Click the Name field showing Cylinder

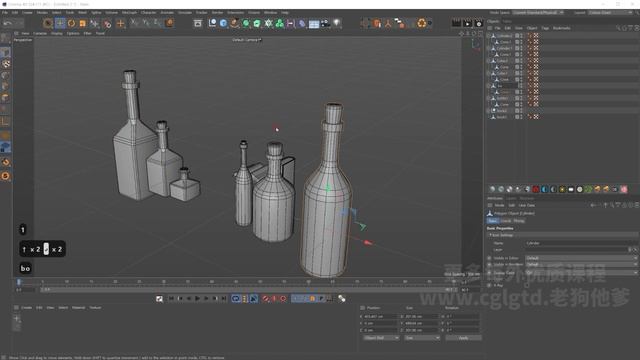tap(581, 243)
